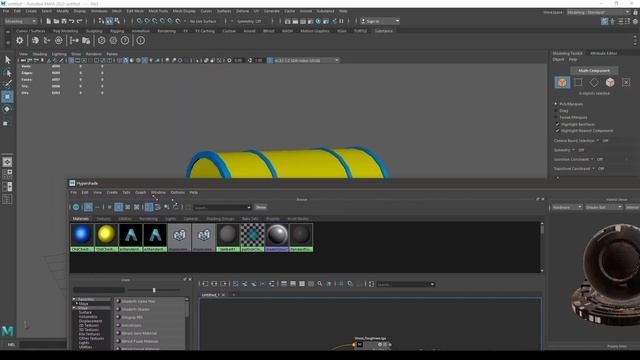The height and width of the screenshot is (360, 640).
Task: Select the checkered particle cloud material swatch
Action: [252, 237]
